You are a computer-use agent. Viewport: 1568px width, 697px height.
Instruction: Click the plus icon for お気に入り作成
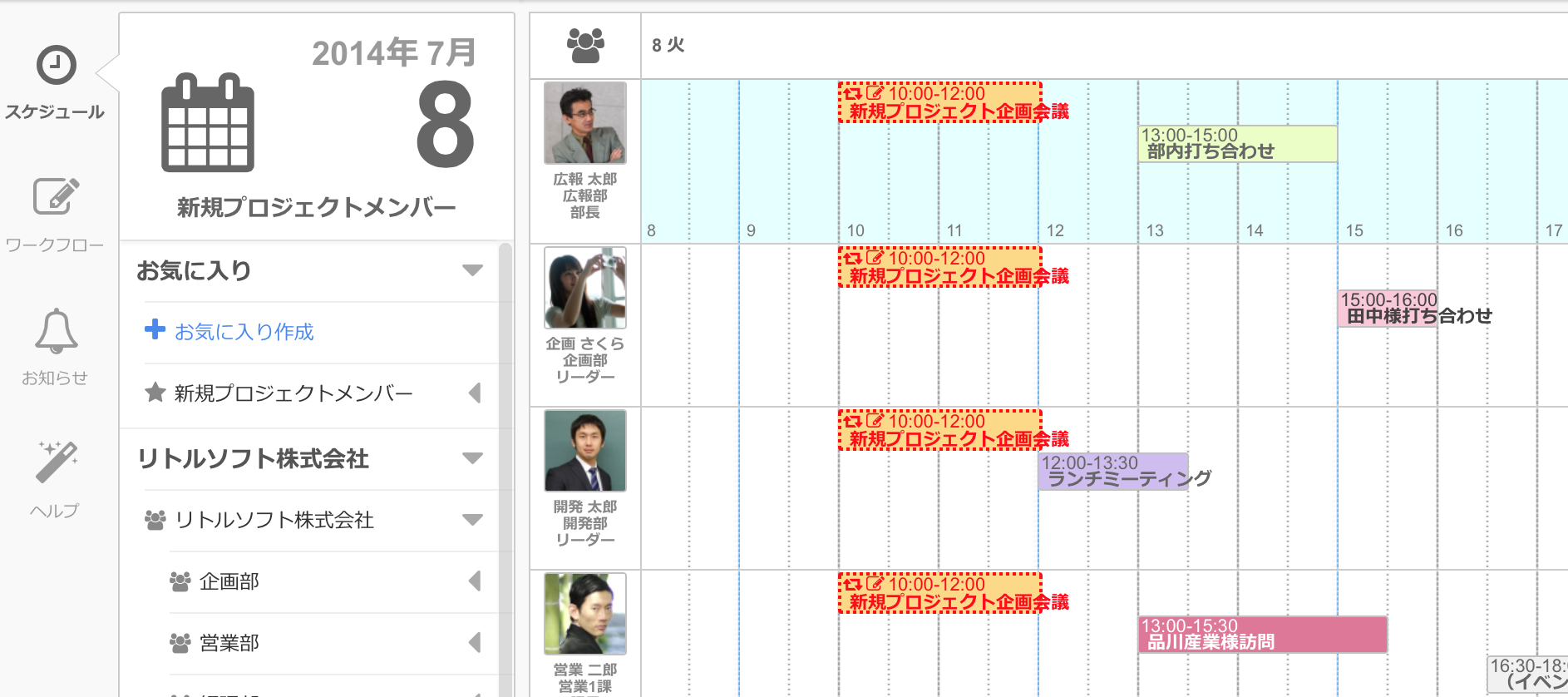click(155, 329)
